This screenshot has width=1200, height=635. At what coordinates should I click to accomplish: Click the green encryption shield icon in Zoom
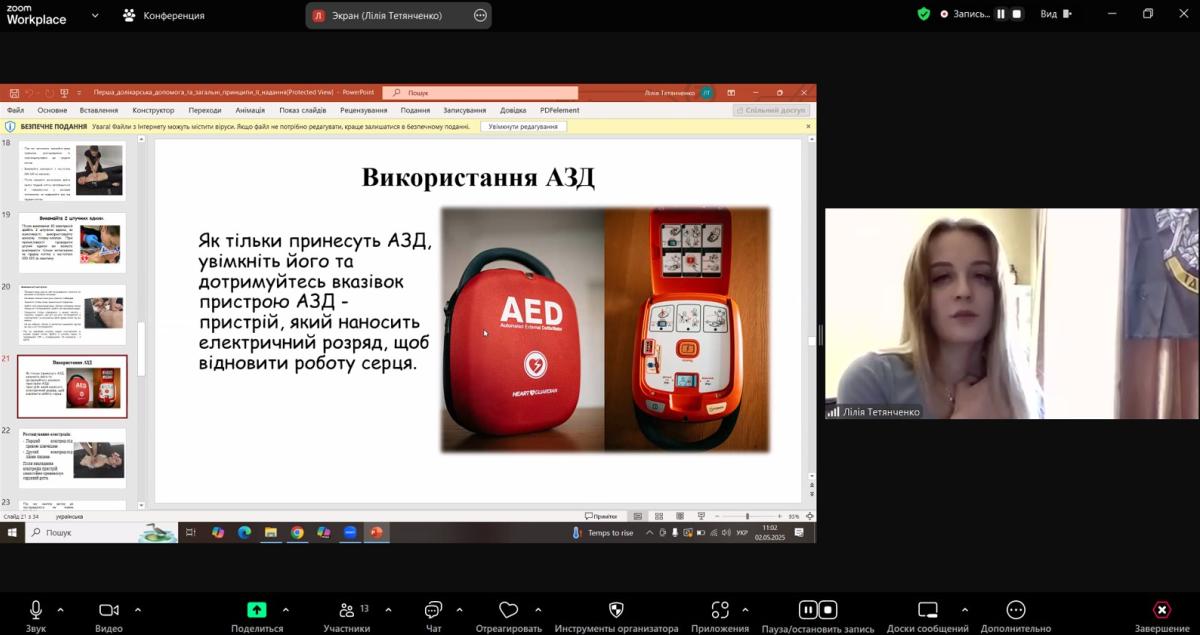coord(923,14)
